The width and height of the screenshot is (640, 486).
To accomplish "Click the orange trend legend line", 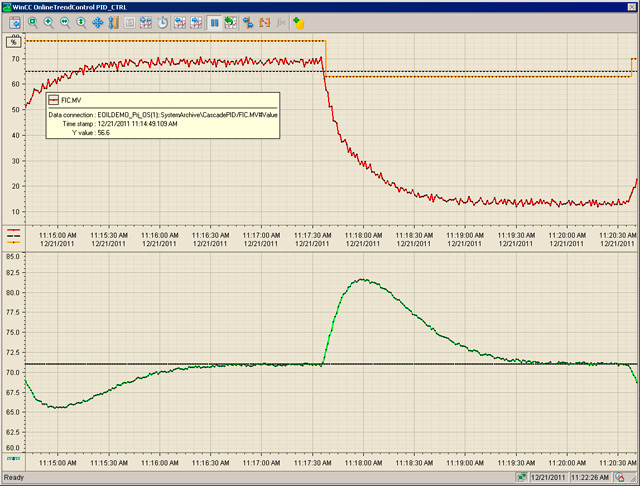I will (x=14, y=241).
